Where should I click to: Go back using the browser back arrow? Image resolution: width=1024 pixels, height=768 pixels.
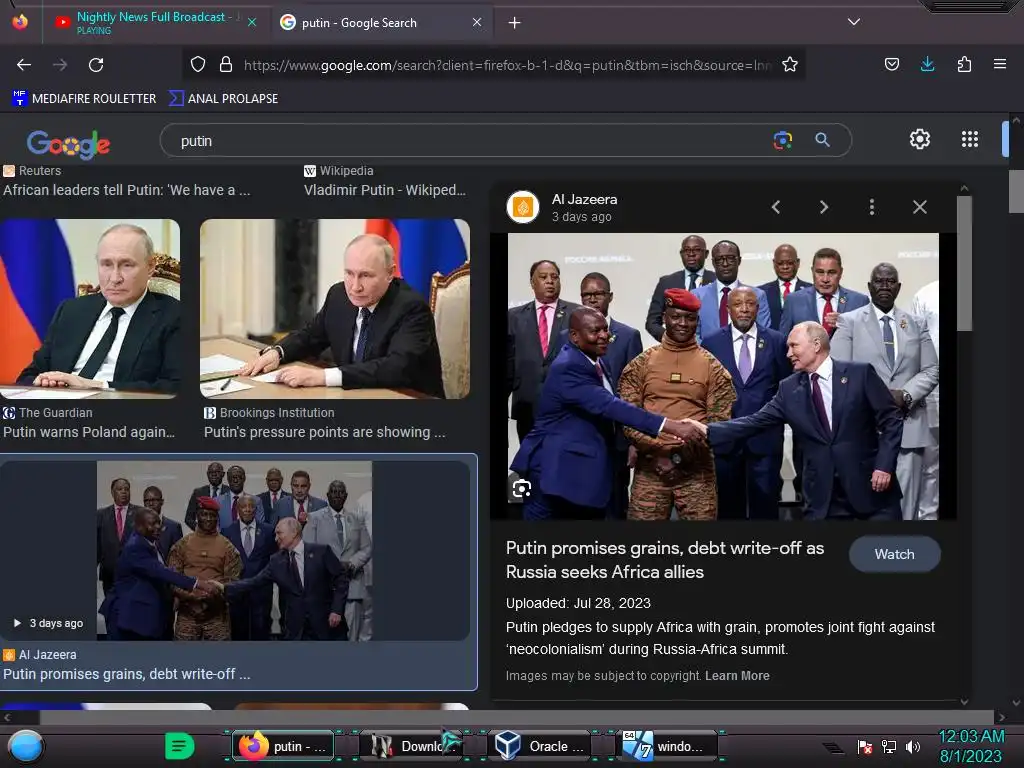(x=24, y=65)
